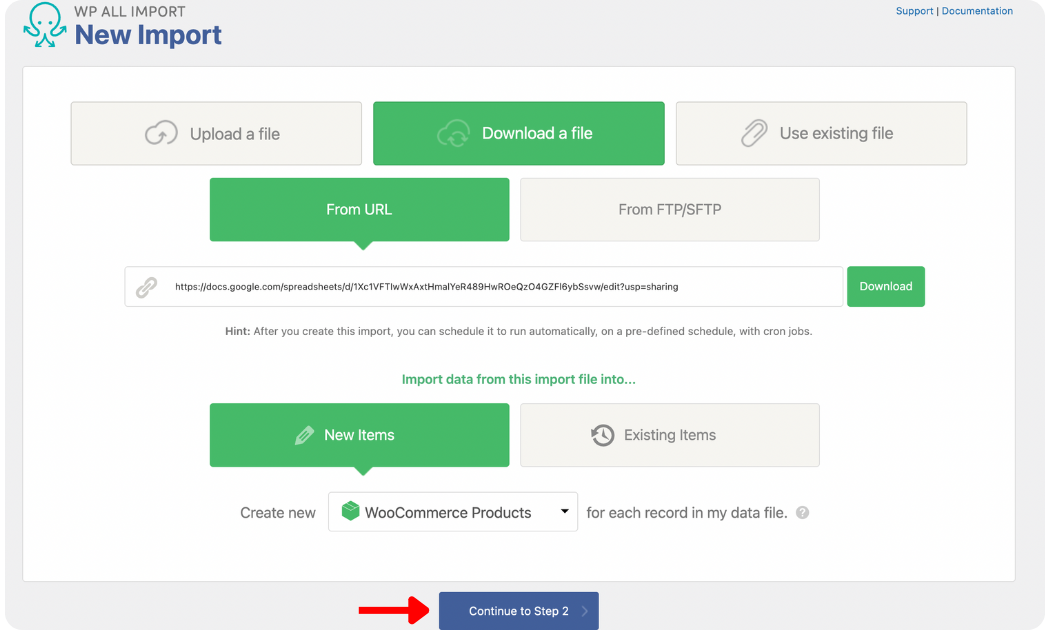1050x630 pixels.
Task: Select the Upload a file option
Action: (x=216, y=134)
